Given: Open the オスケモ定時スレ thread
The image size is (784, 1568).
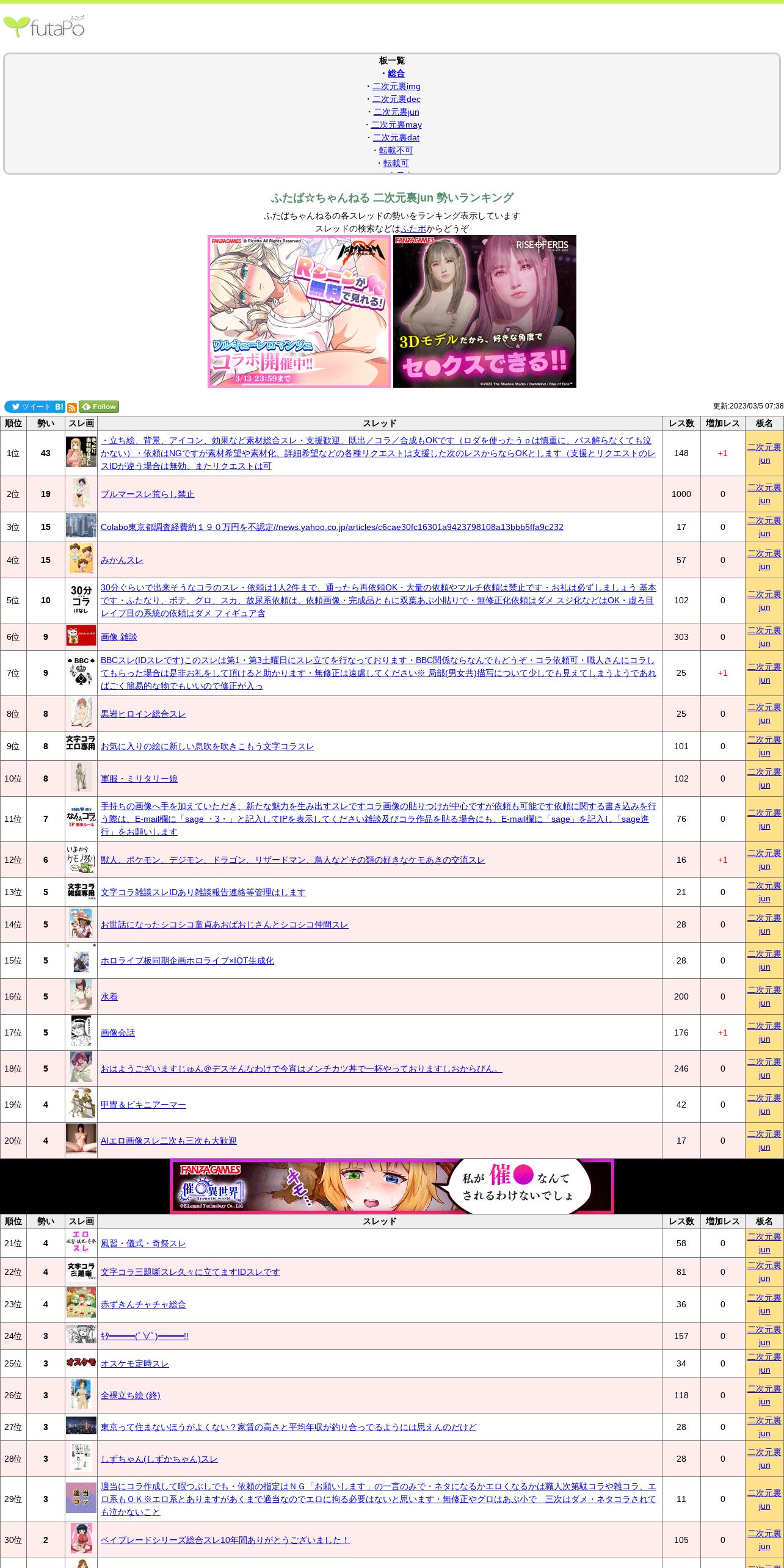Looking at the screenshot, I should (x=135, y=1363).
